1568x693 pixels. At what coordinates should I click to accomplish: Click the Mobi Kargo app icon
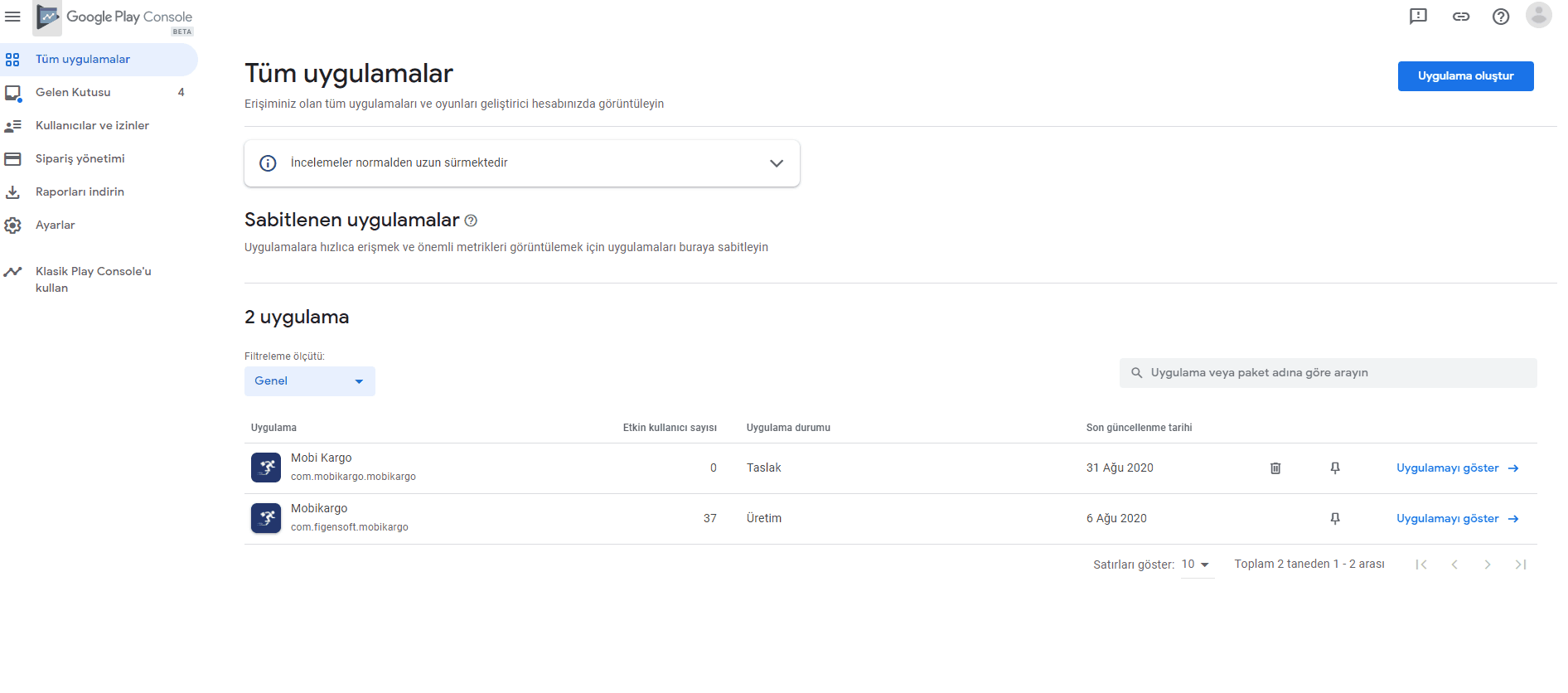click(266, 468)
